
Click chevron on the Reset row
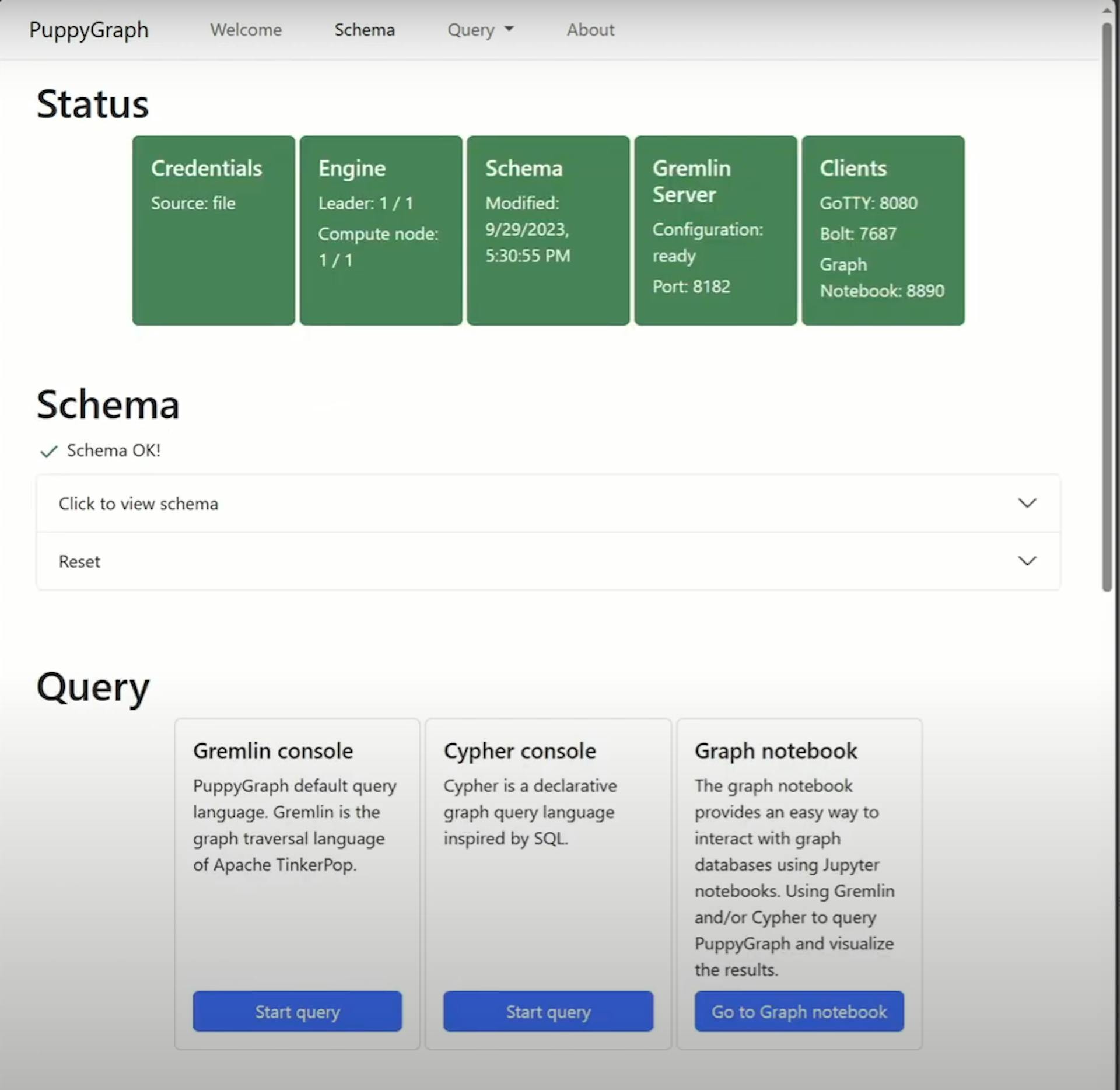point(1027,561)
